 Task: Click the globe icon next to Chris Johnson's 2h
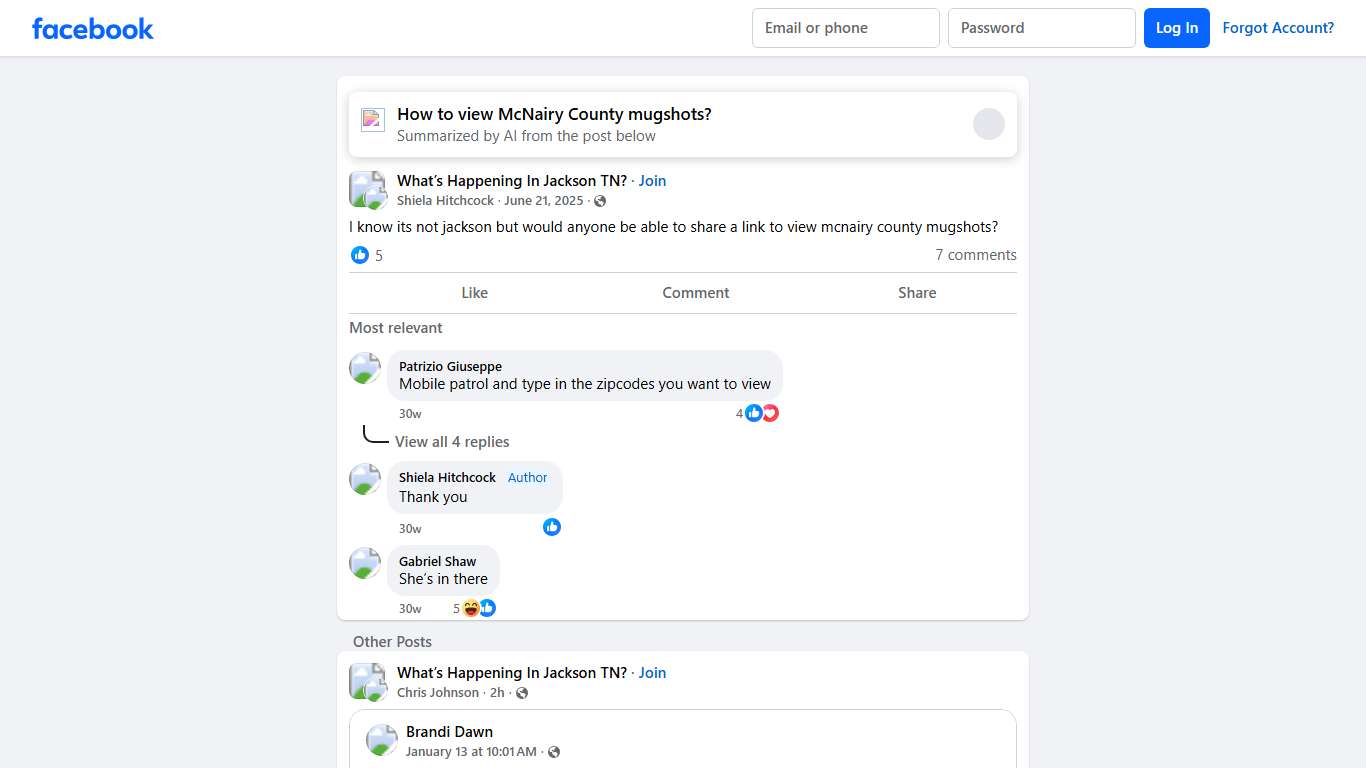(x=521, y=692)
